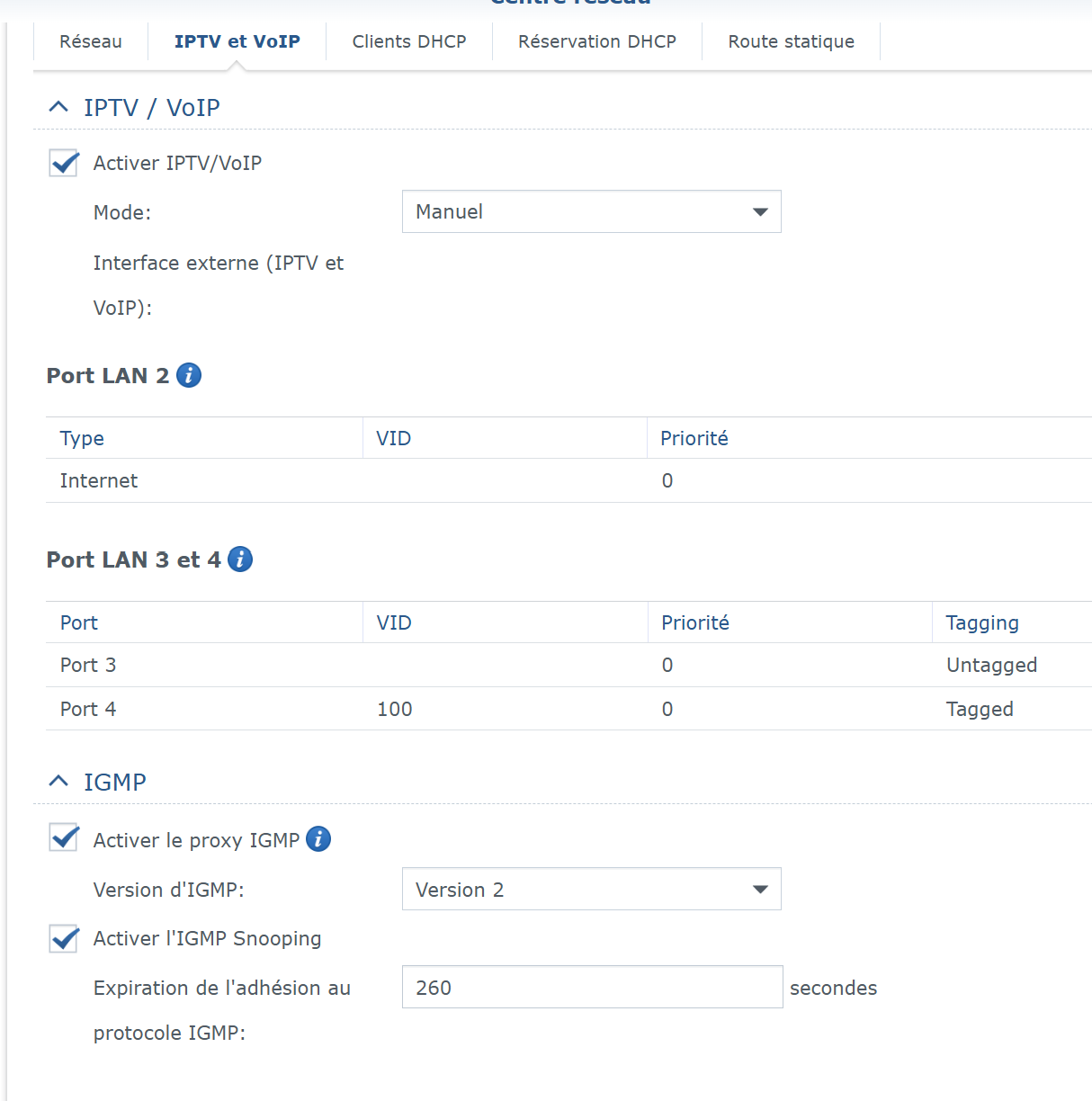Select the Port 3 row
The width and height of the screenshot is (1092, 1101).
pyautogui.click(x=540, y=665)
